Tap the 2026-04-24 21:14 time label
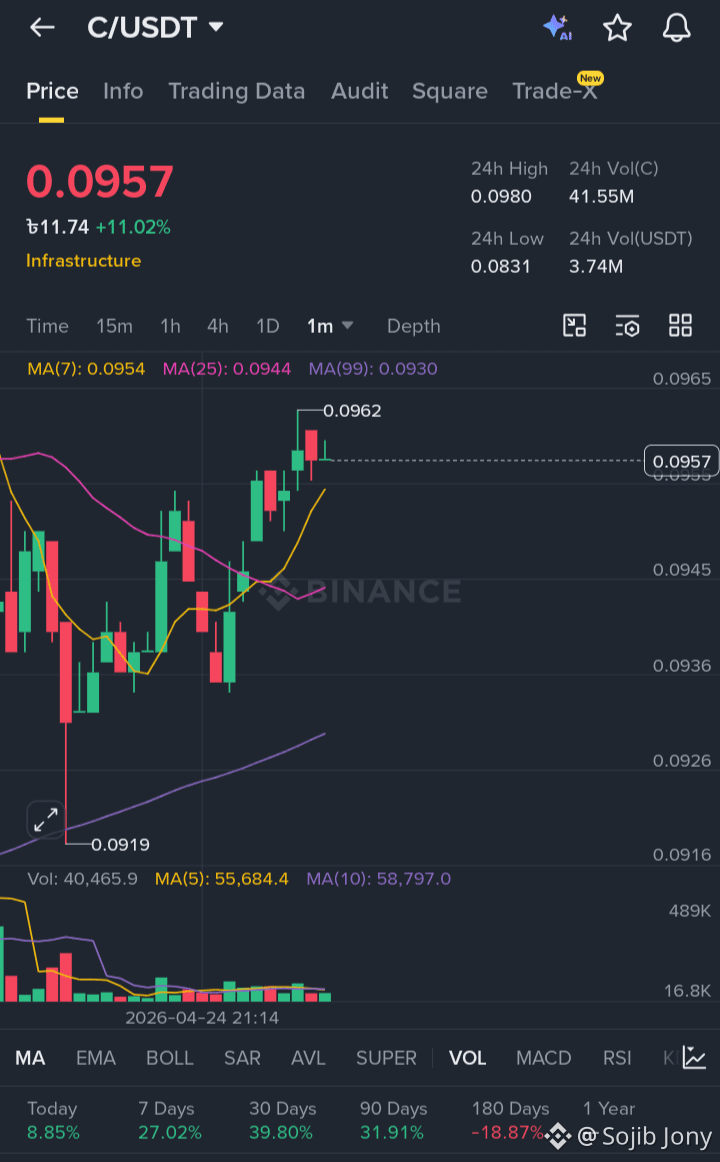Image resolution: width=720 pixels, height=1162 pixels. (202, 1017)
